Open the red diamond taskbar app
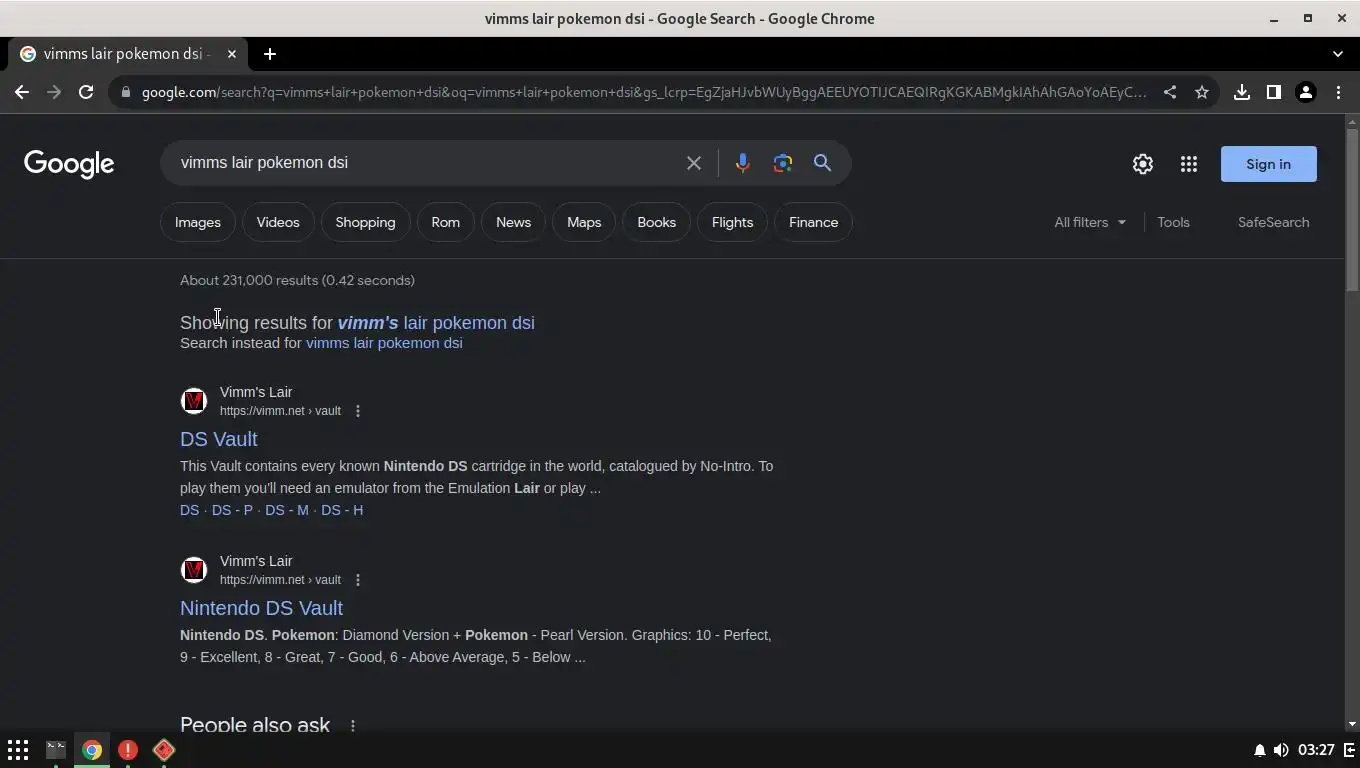This screenshot has width=1360, height=768. click(164, 750)
